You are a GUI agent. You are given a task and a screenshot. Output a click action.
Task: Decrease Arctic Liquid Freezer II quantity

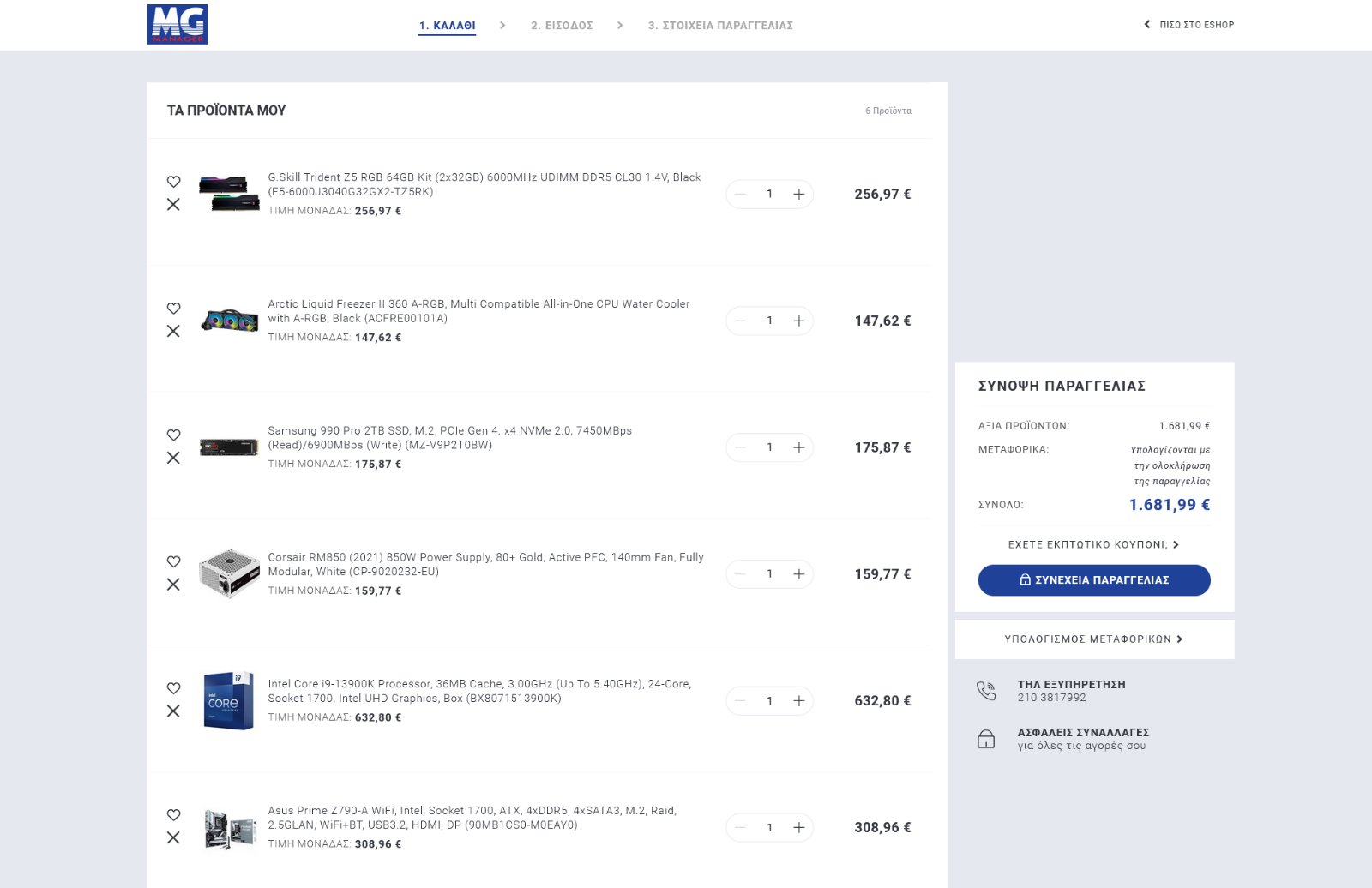tap(740, 321)
